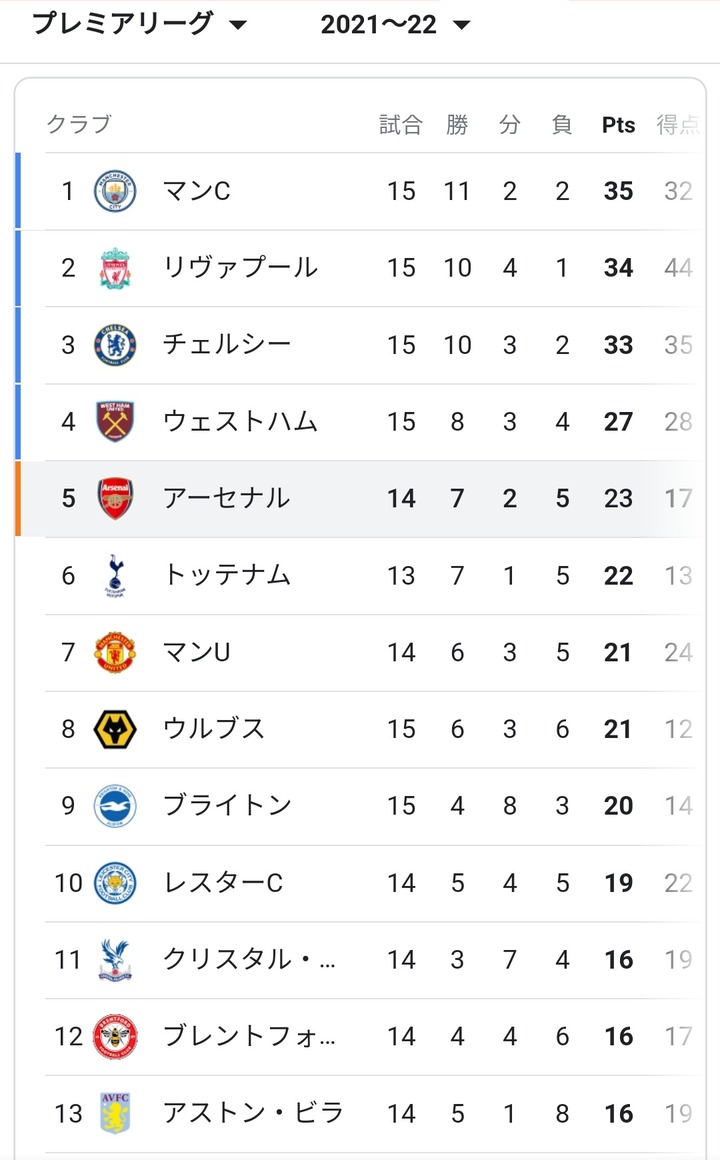Open the リヴァプール team link

coord(240,268)
